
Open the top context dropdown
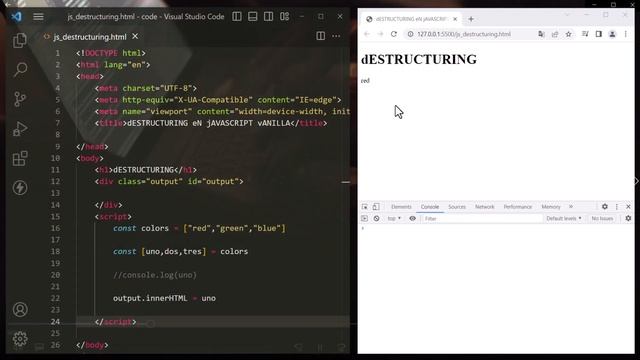[394, 219]
